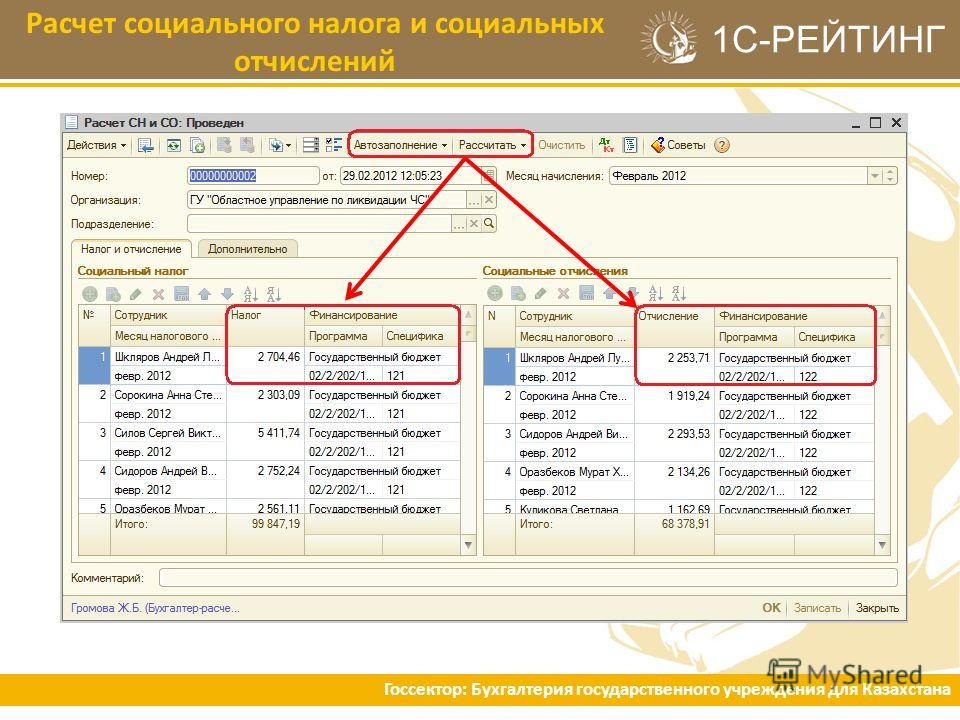Click the date picker calendar icon
This screenshot has width=960, height=720.
tap(488, 176)
